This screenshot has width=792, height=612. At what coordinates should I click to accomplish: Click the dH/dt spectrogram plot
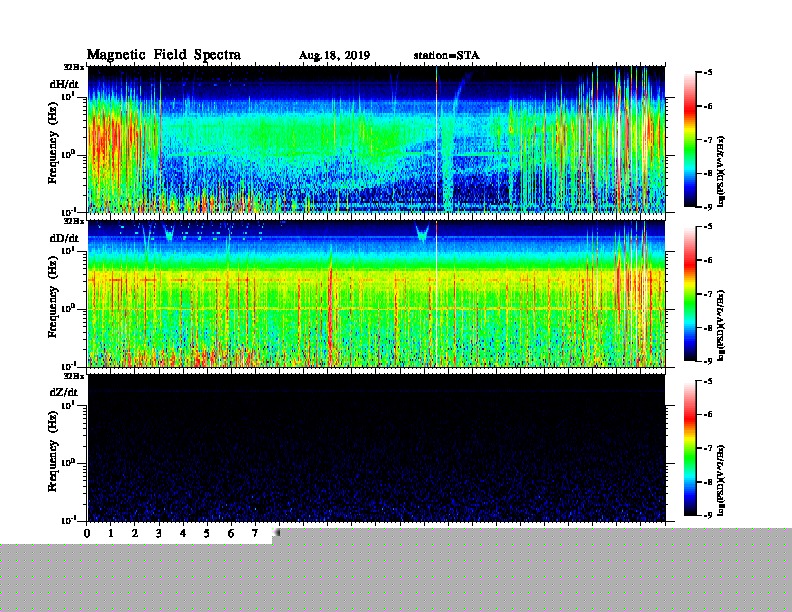[376, 139]
